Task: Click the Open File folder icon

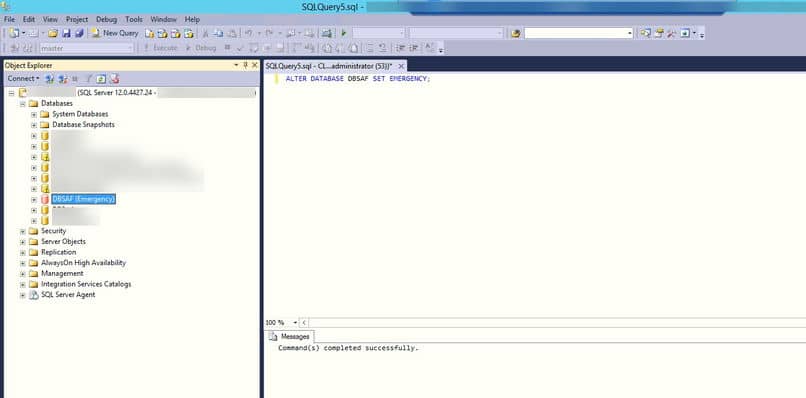Action: [x=52, y=33]
